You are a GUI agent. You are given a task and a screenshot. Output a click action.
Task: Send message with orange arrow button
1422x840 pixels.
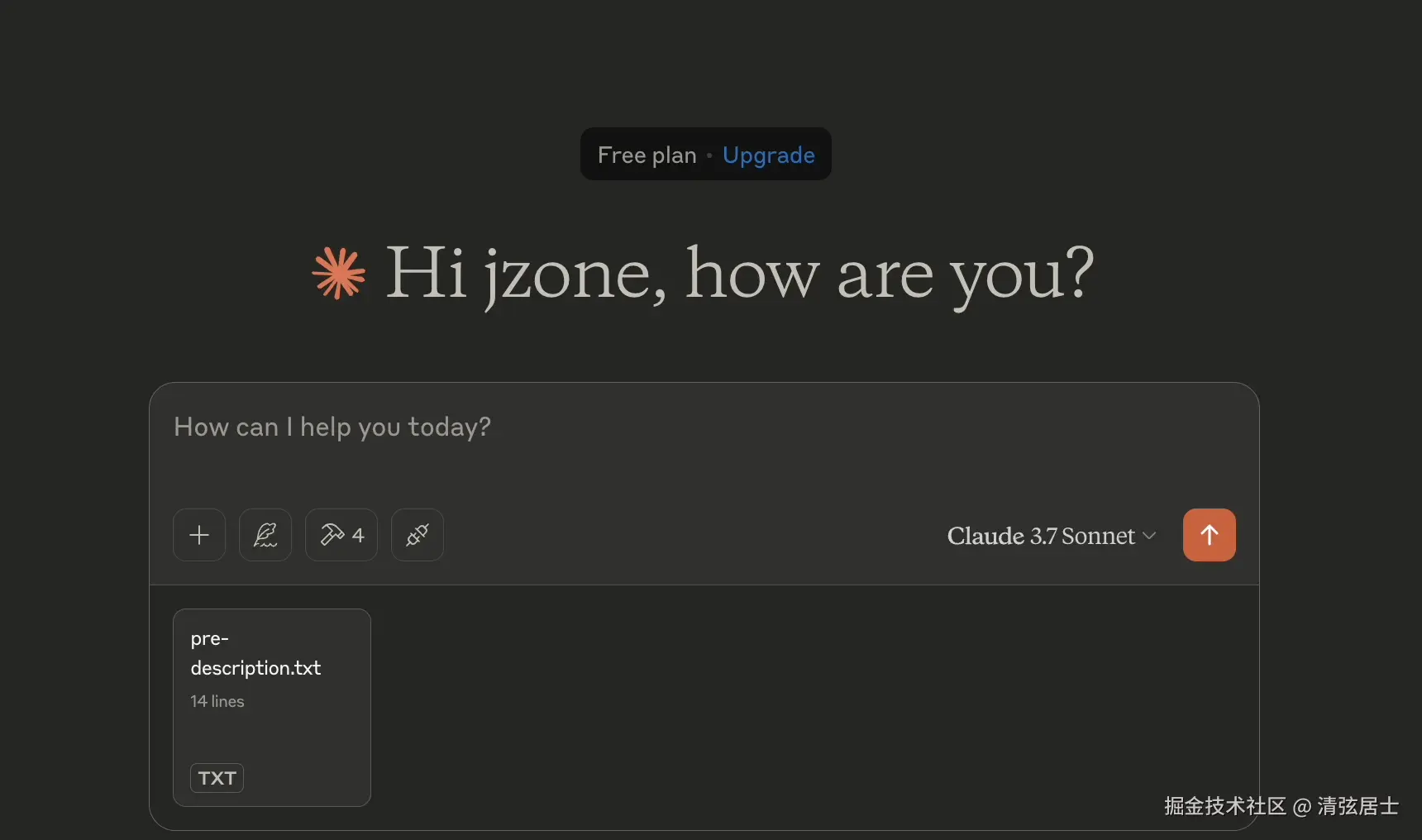point(1210,535)
